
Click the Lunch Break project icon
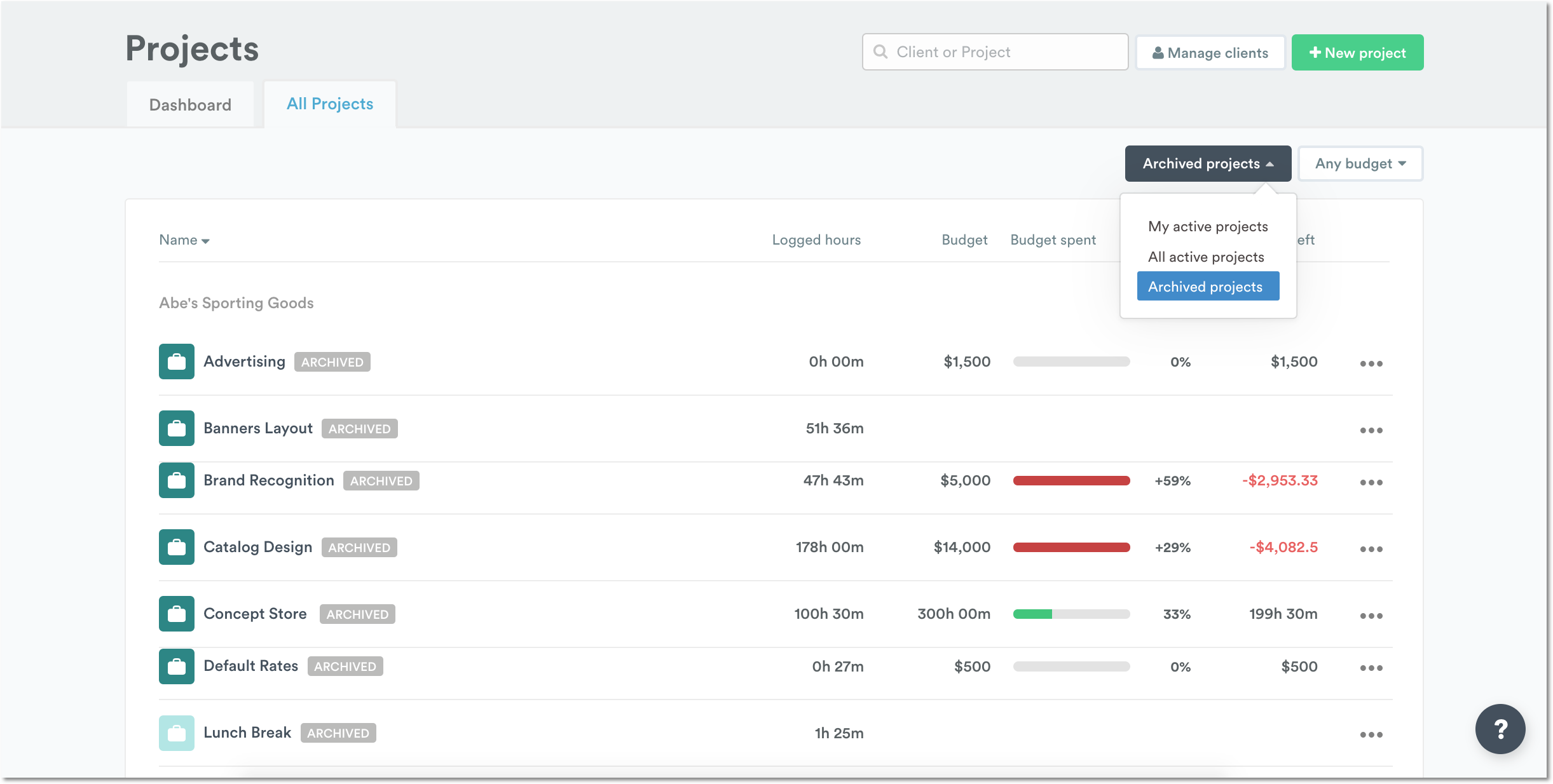click(x=176, y=732)
